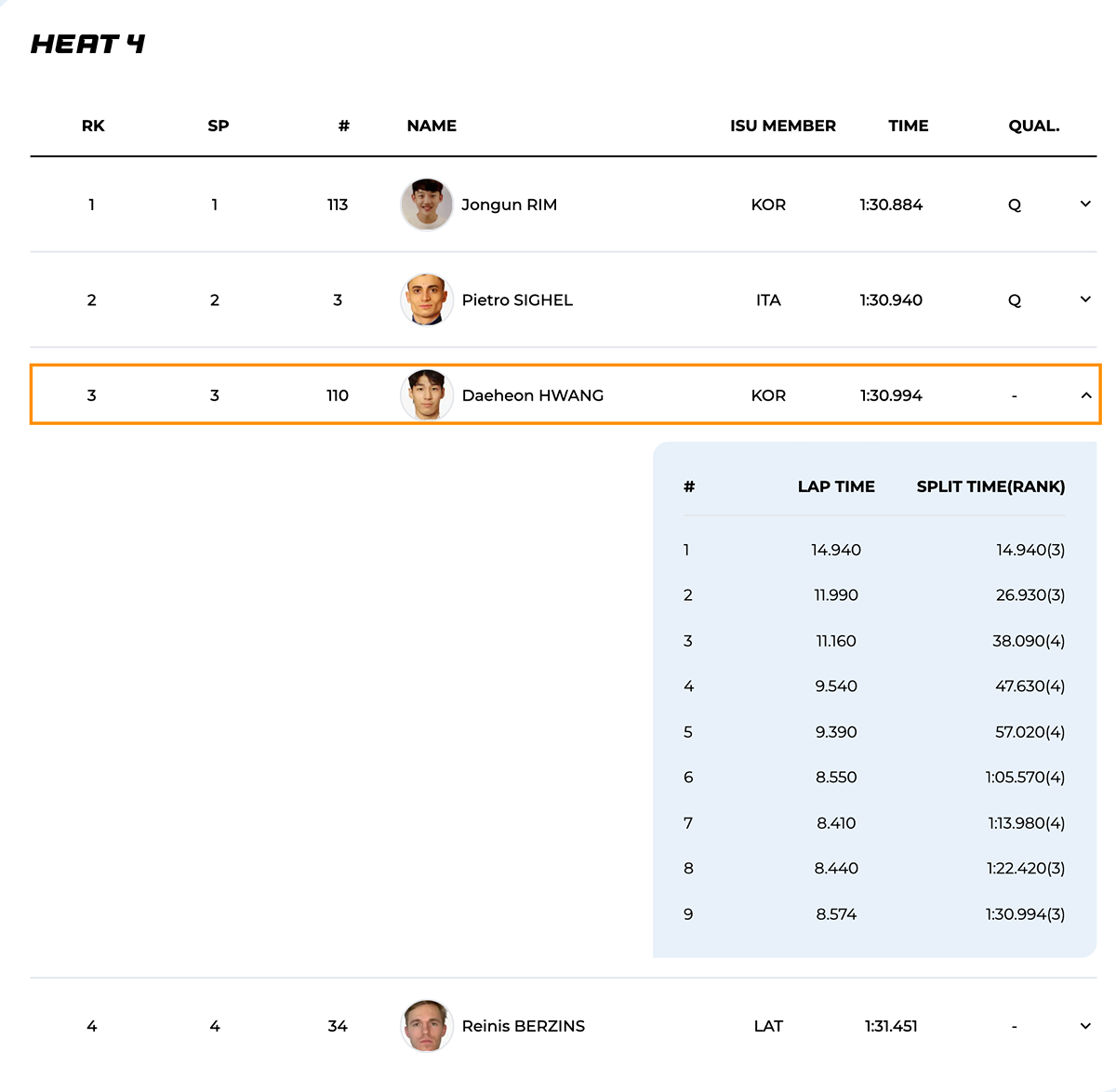Click the SPLIT TIME(RANK) header
The width and height of the screenshot is (1116, 1092).
coord(990,486)
